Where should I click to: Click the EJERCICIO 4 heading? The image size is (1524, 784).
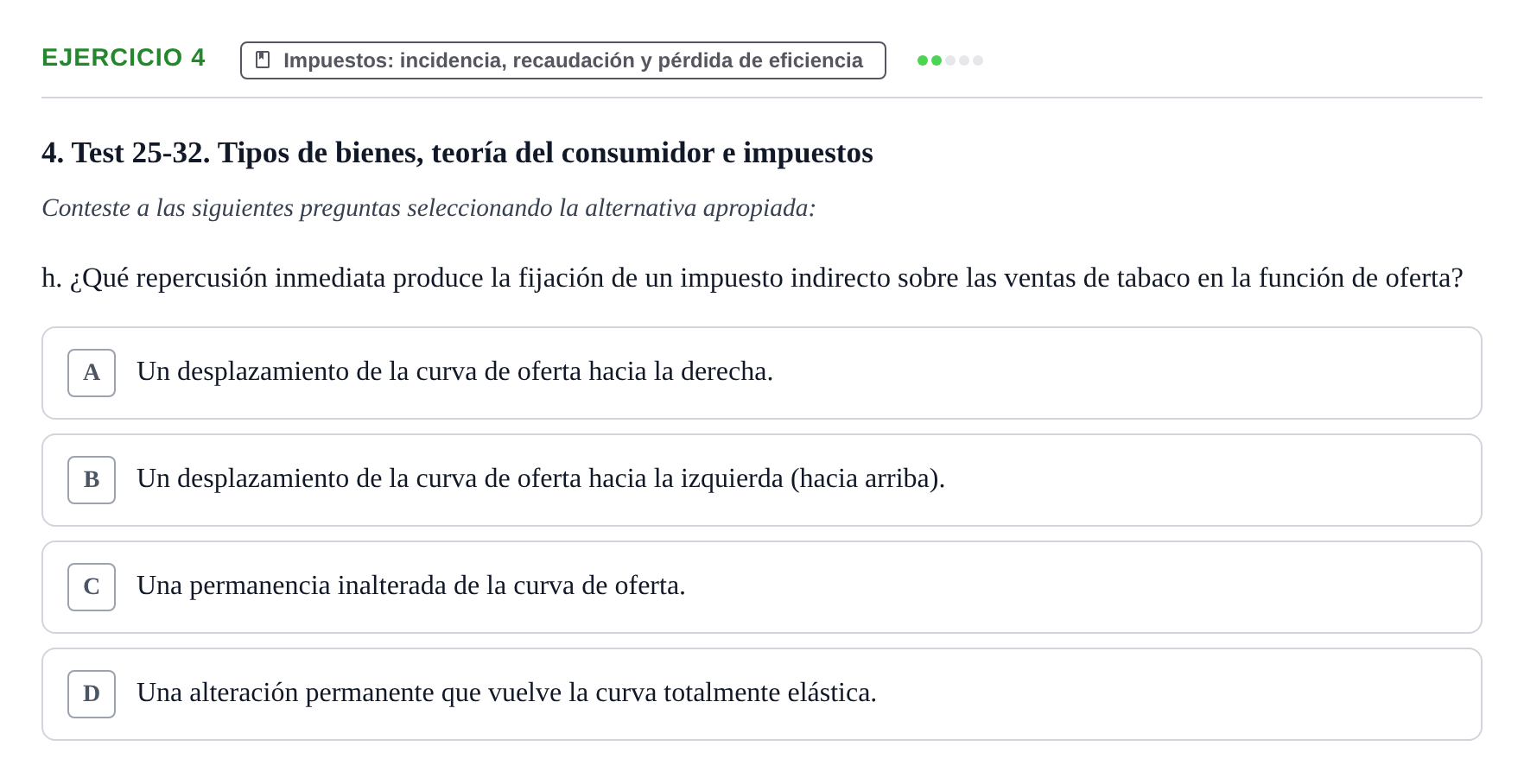pos(124,58)
